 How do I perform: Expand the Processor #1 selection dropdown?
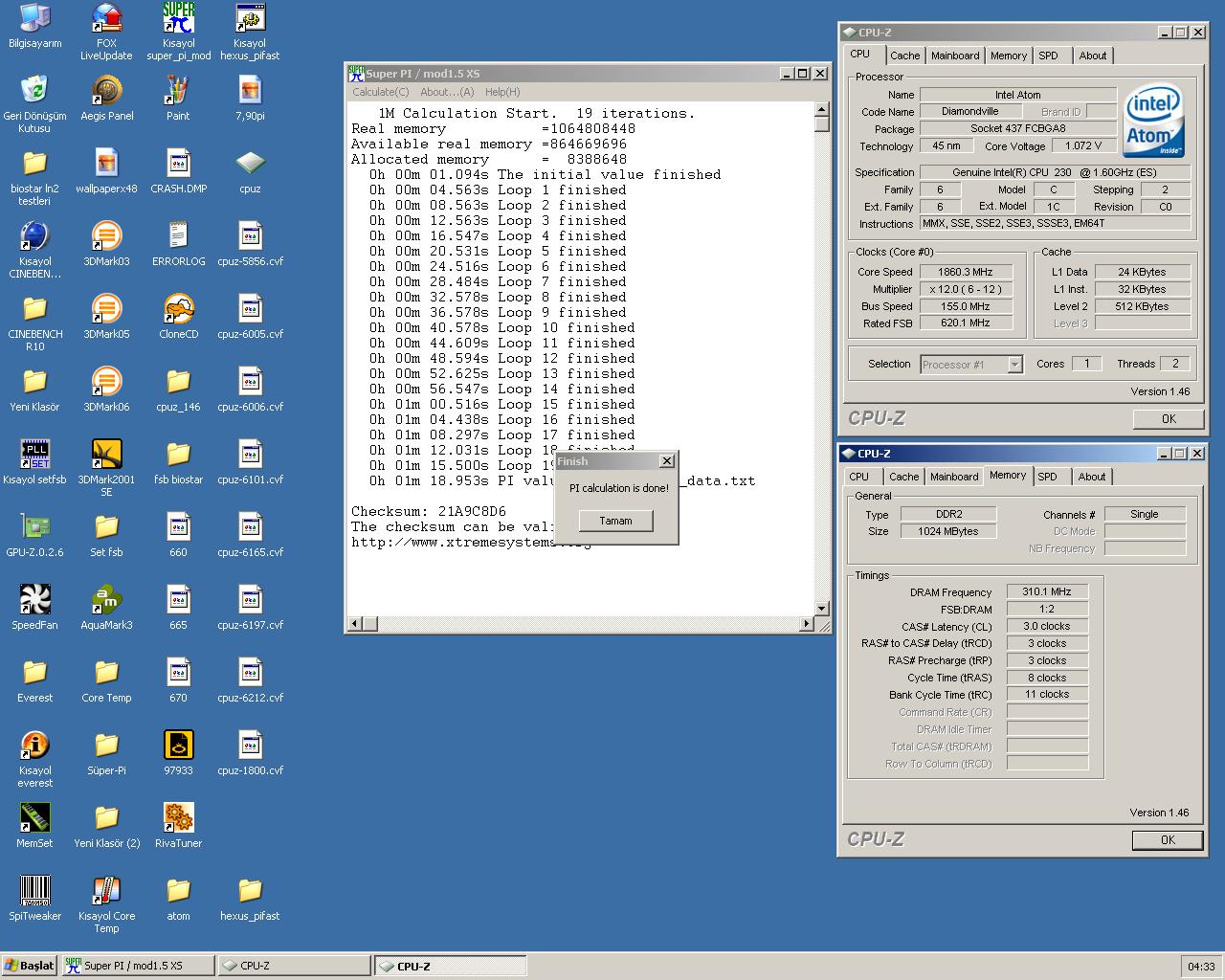(1015, 365)
